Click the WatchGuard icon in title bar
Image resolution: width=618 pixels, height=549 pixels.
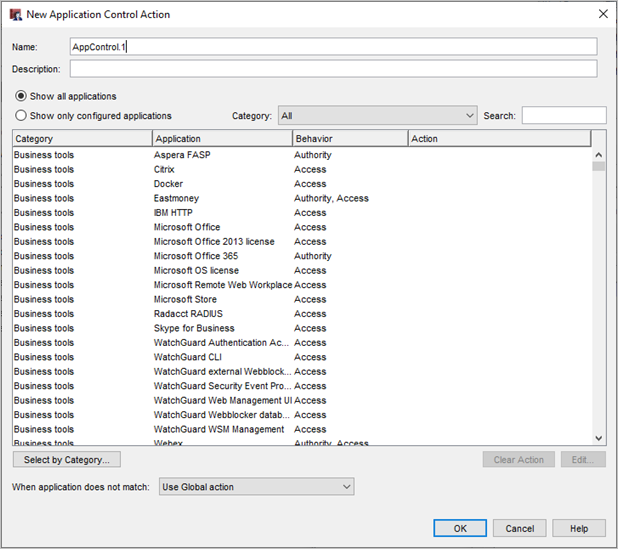15,14
